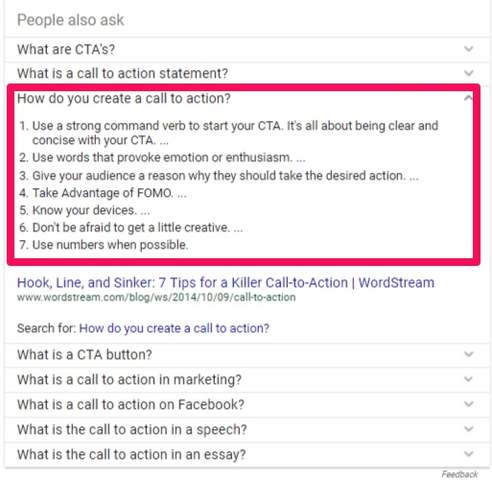Click question text "What is a call to action on Facebook?"
This screenshot has height=480, width=492.
(131, 405)
